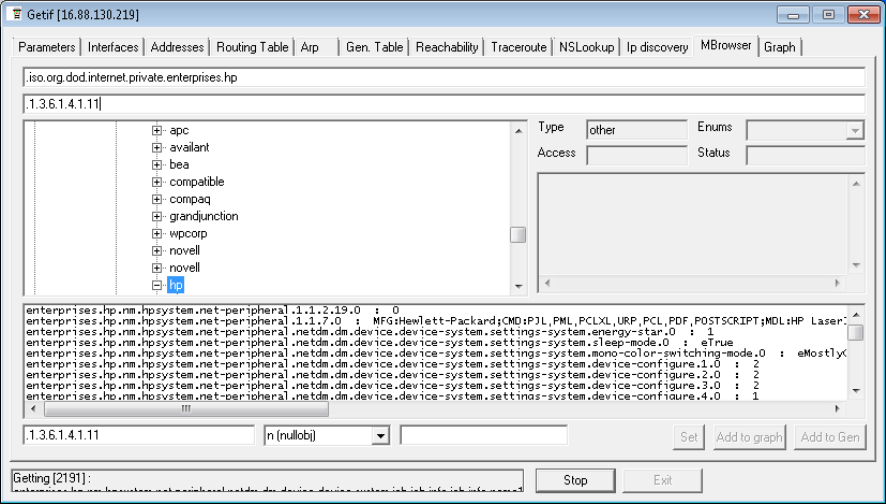
Task: Expand the wpcorp tree node
Action: (x=157, y=234)
